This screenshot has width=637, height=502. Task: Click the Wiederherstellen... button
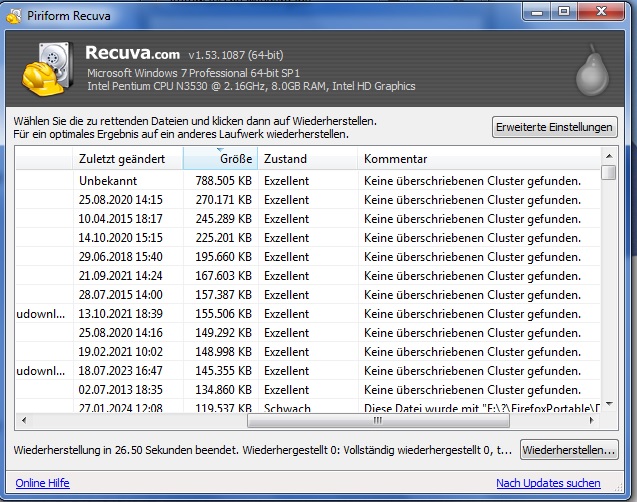569,450
